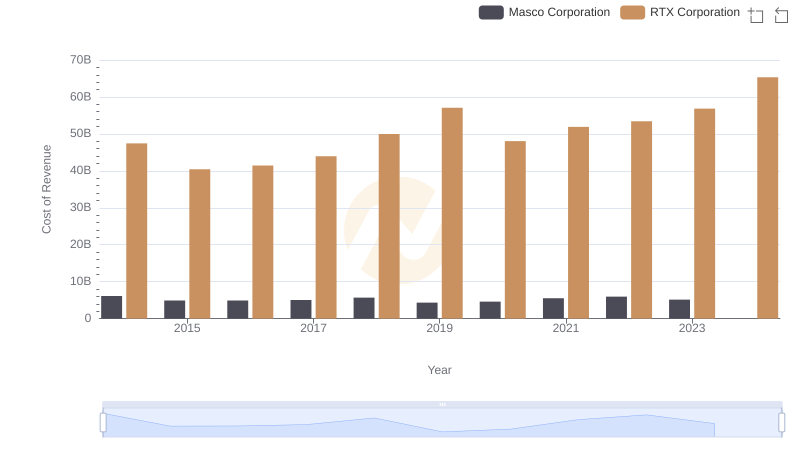Click the RTX bar for 2015
800x461 pixels.
pos(199,244)
